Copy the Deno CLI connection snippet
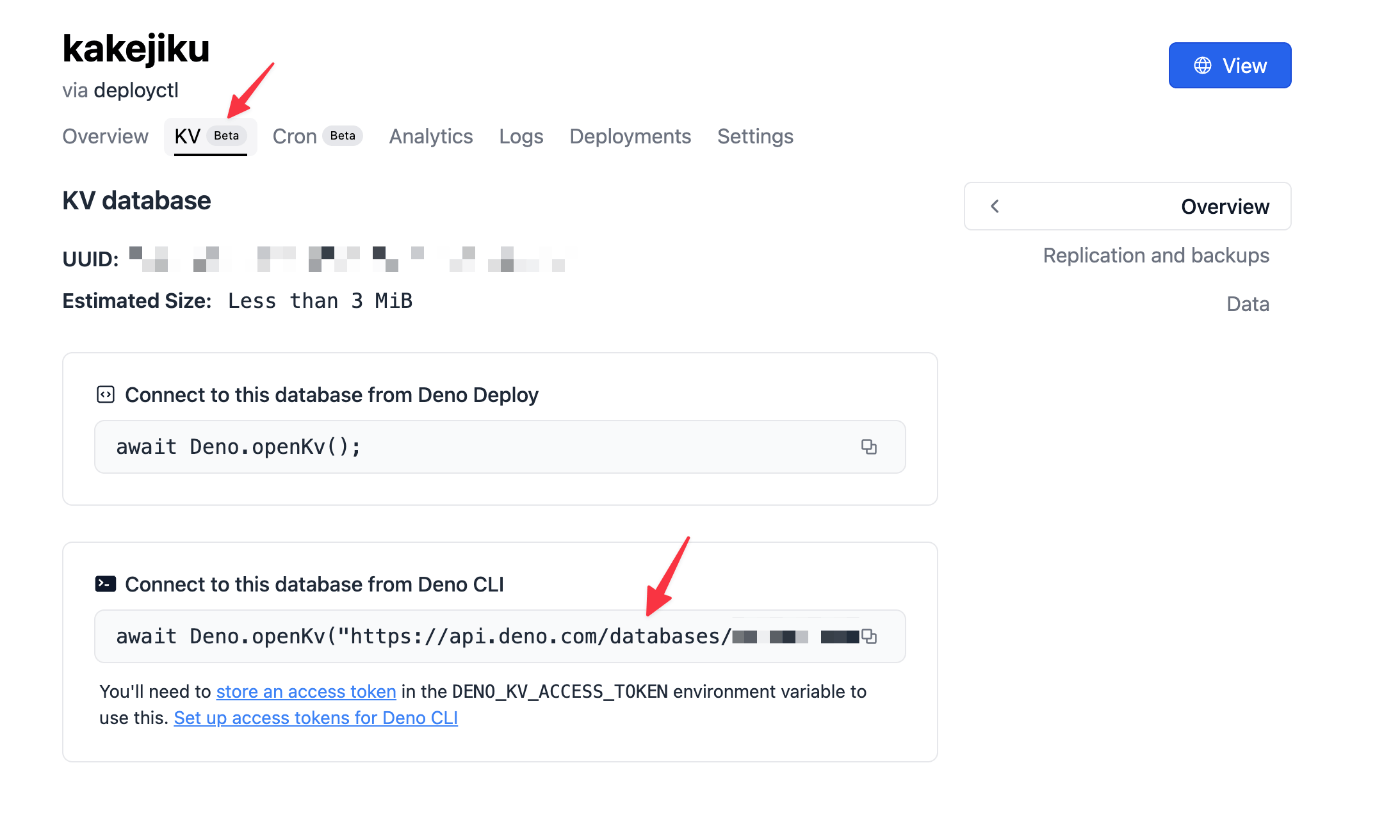The width and height of the screenshot is (1400, 813). pyautogui.click(x=869, y=636)
